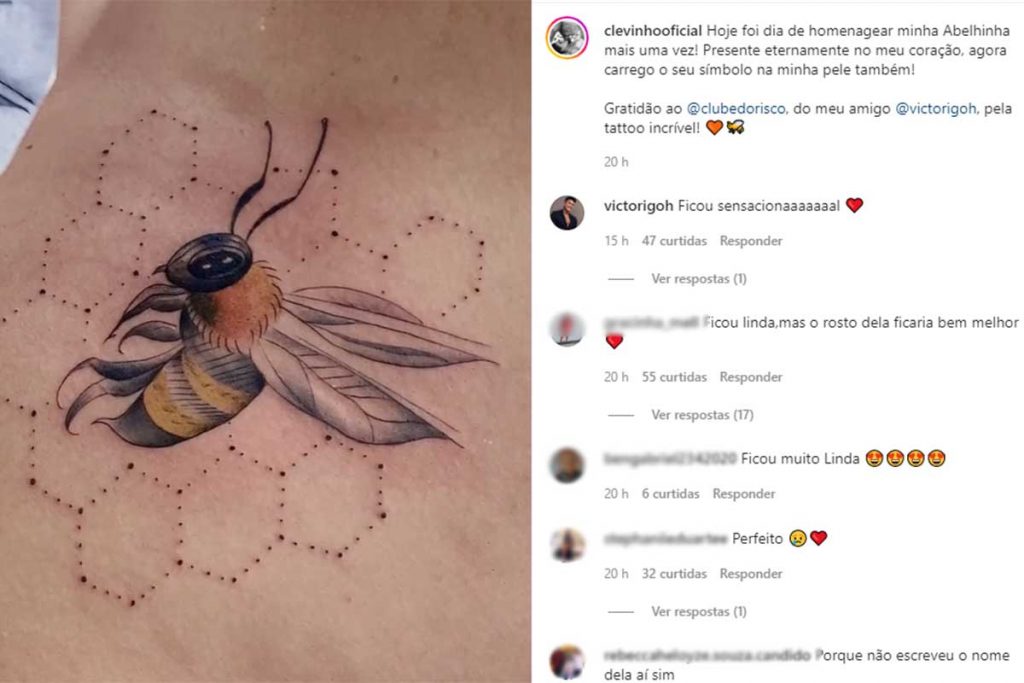Image resolution: width=1024 pixels, height=683 pixels.
Task: Click victorigoh username on comment
Action: point(638,206)
